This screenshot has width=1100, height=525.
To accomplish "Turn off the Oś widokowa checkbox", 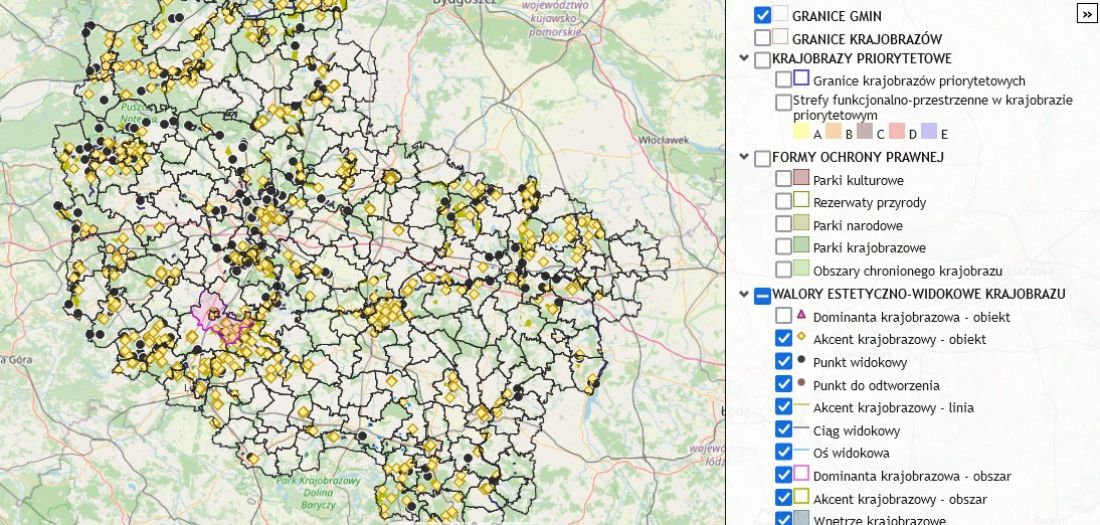I will tap(784, 452).
